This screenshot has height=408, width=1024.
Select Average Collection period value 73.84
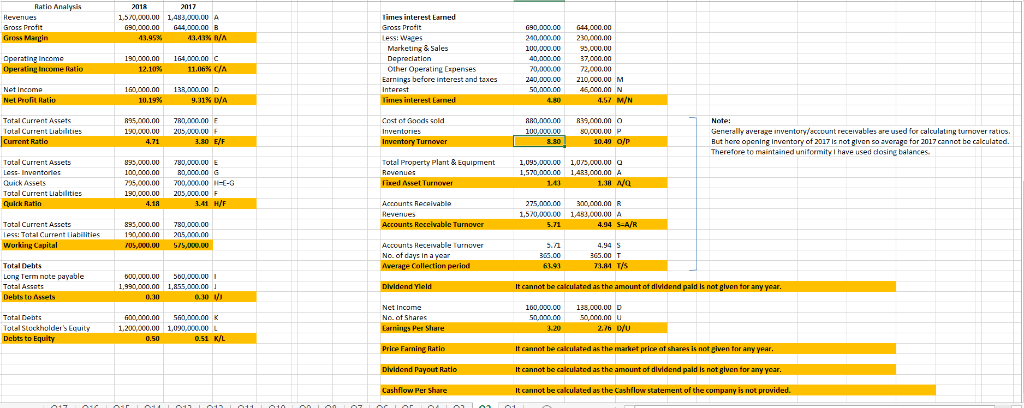[x=590, y=266]
